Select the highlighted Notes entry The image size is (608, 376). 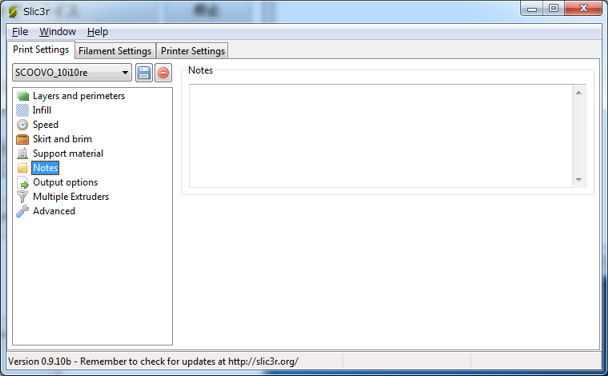point(45,168)
